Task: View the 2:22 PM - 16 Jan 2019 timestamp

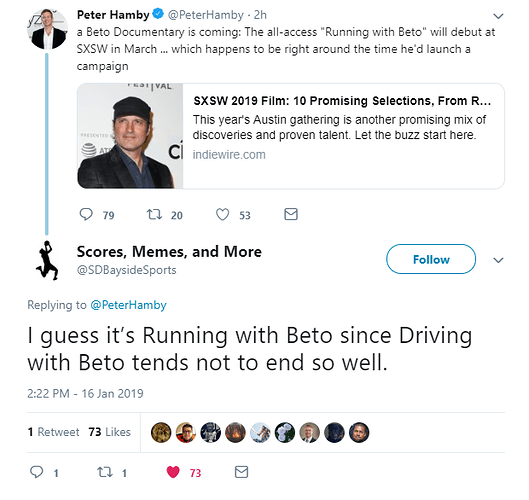Action: [85, 394]
